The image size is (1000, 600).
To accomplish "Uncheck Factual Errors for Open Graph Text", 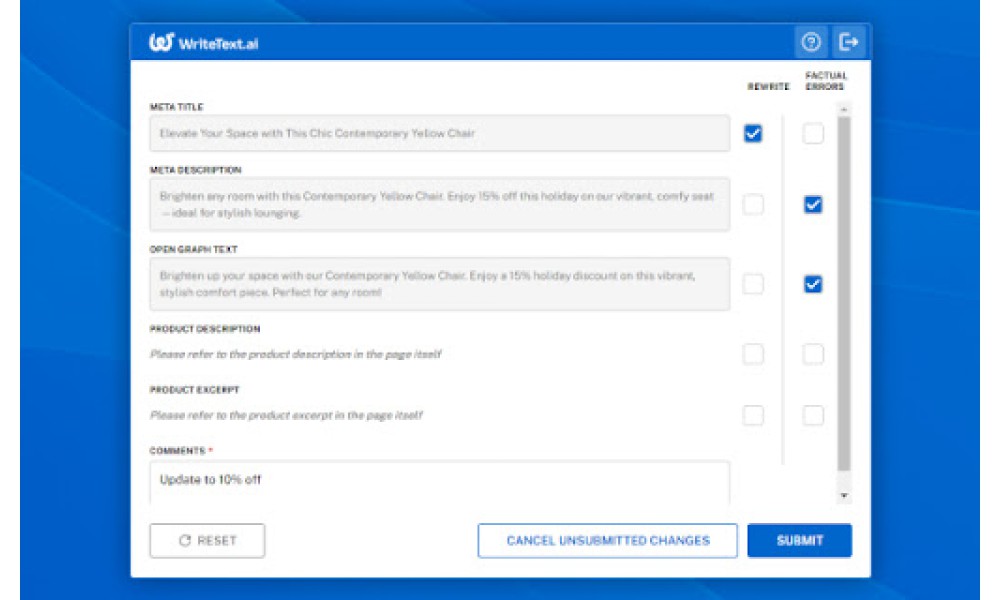I will [812, 284].
